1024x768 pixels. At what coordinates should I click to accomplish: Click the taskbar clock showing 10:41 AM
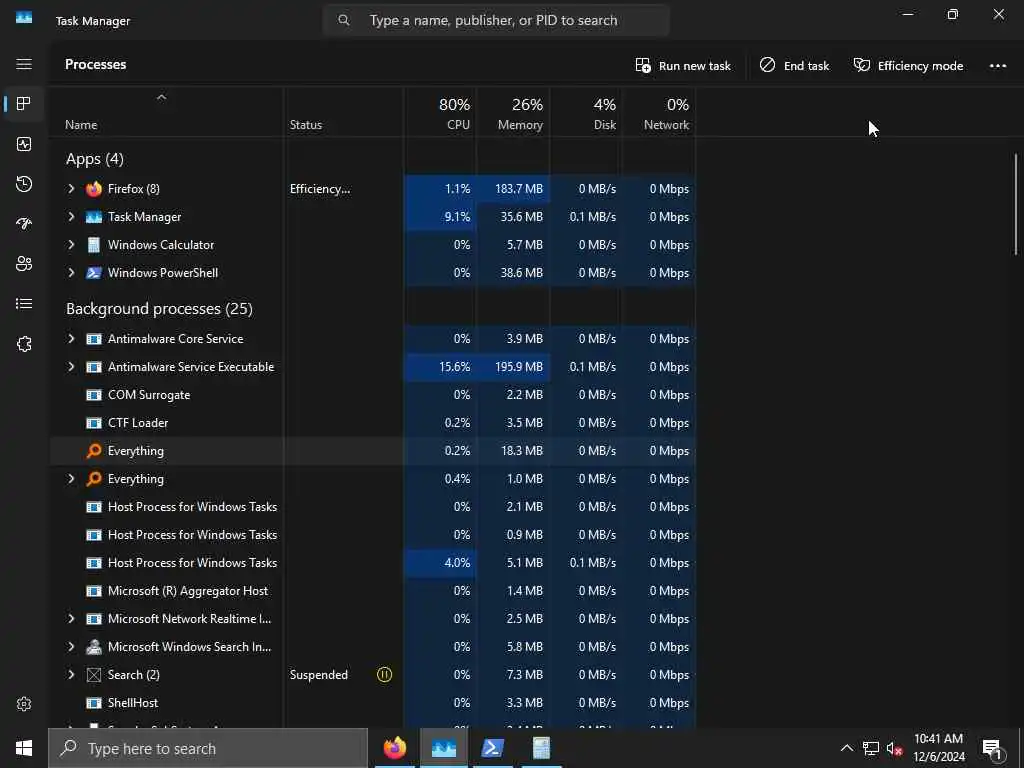click(x=938, y=748)
